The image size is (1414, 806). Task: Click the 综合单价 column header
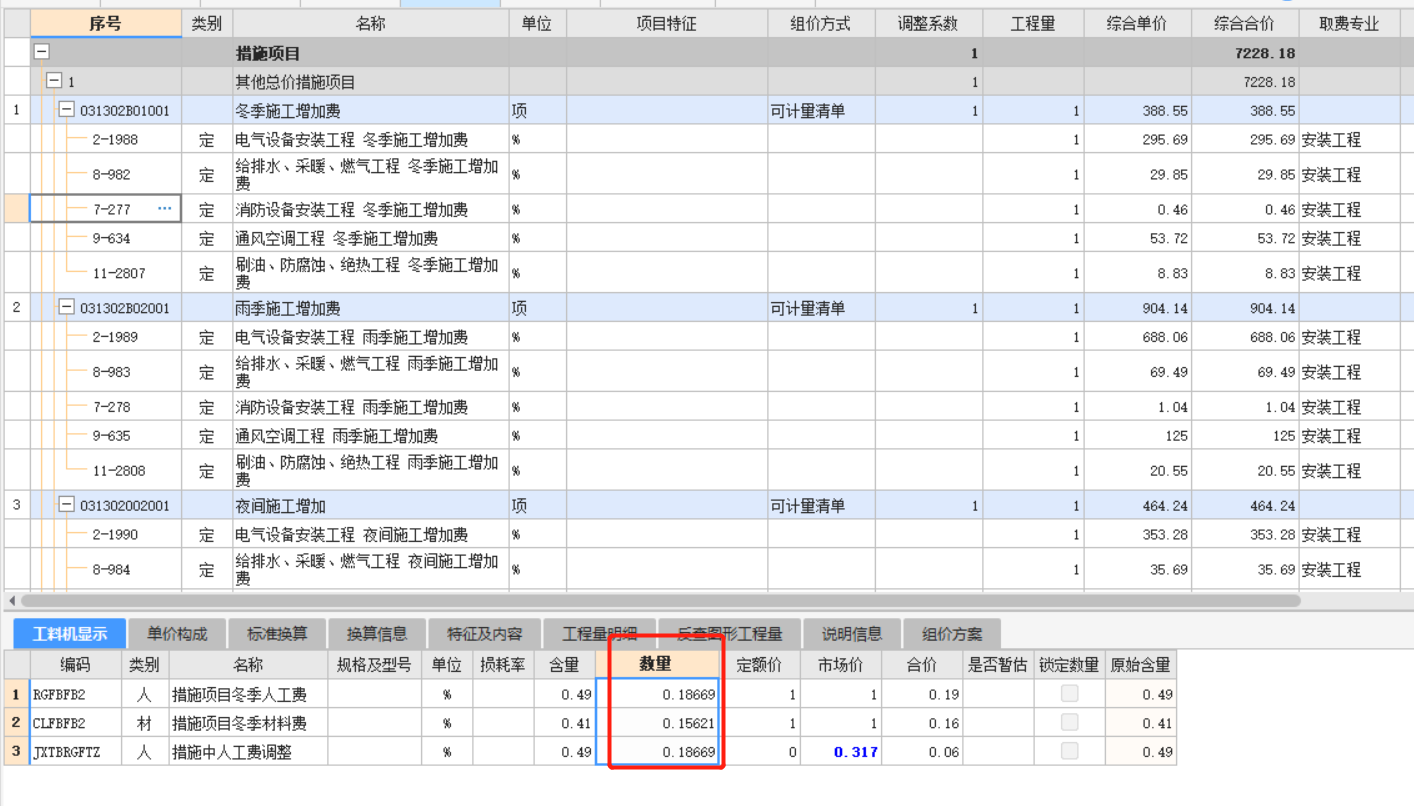[1137, 23]
